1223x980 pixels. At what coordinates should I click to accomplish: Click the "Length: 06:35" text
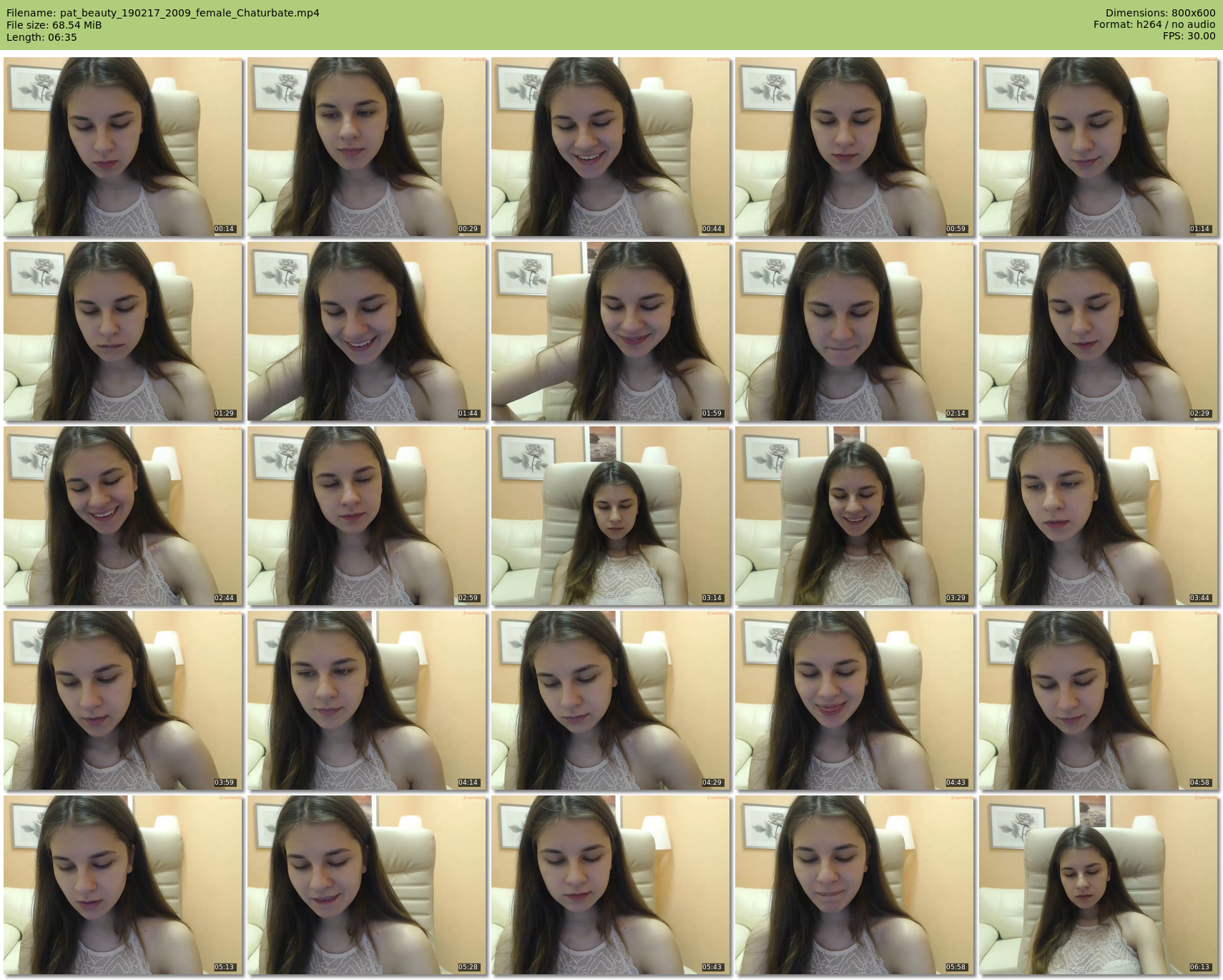(41, 37)
